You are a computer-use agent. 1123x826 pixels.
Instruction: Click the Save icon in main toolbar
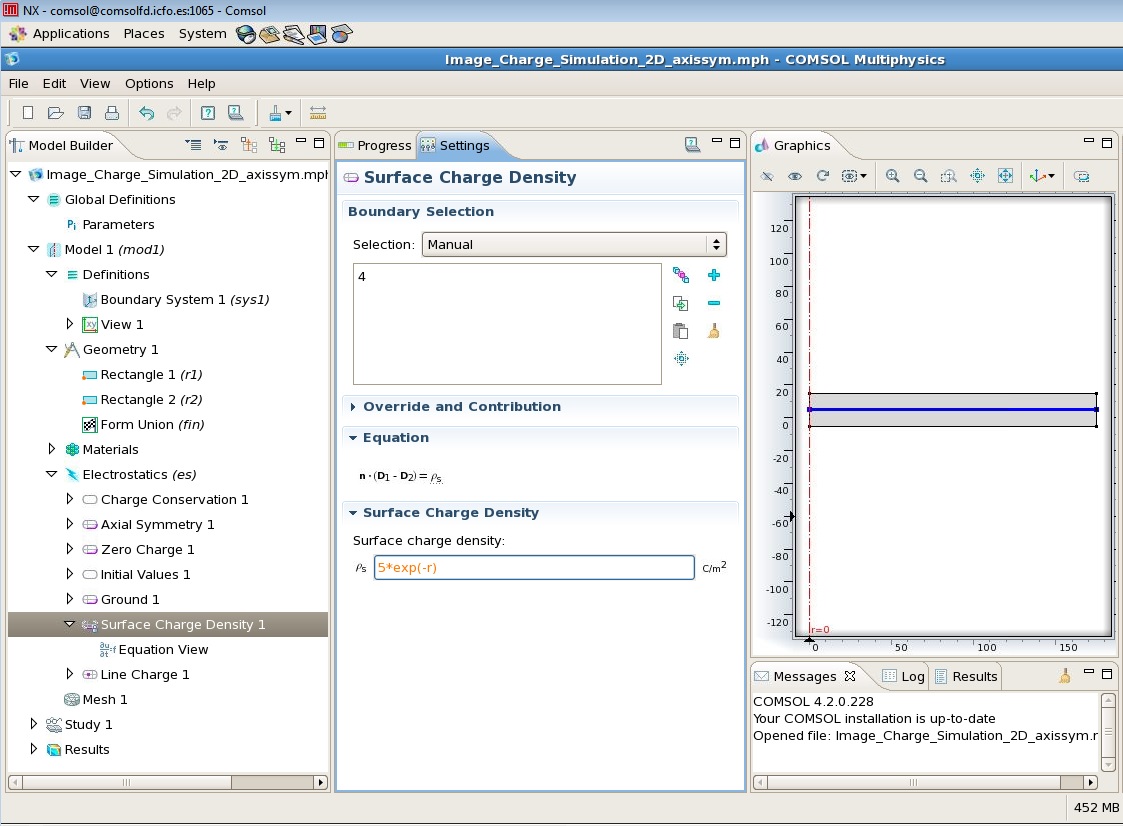click(85, 113)
